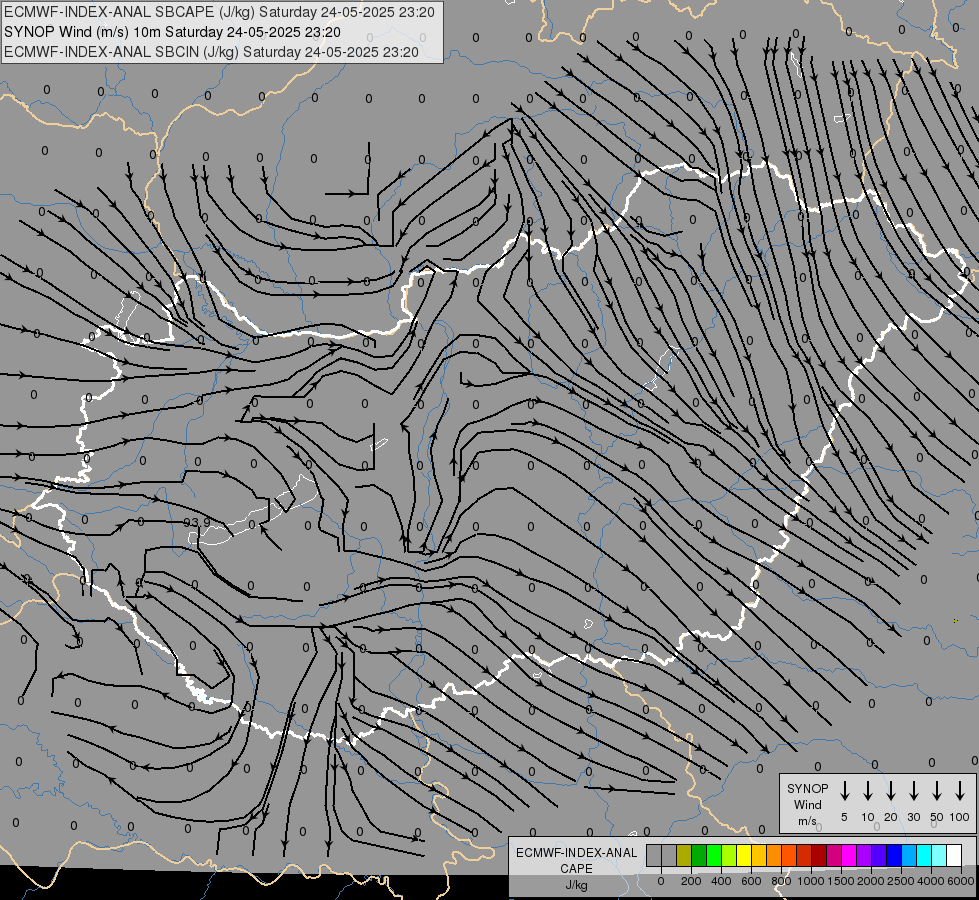Click the 6000 tick label on CAPE scale
Image resolution: width=979 pixels, height=900 pixels.
961,881
